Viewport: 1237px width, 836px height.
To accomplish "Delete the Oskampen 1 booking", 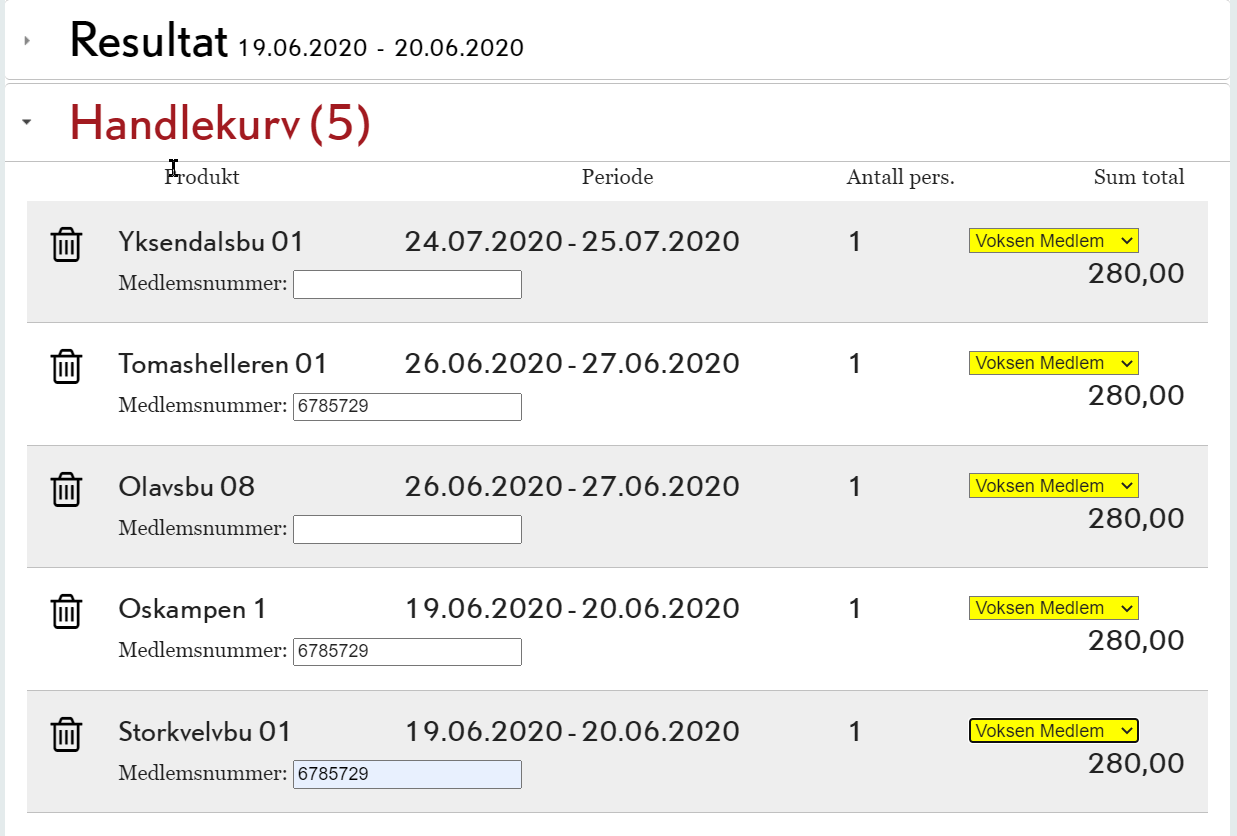I will (66, 611).
